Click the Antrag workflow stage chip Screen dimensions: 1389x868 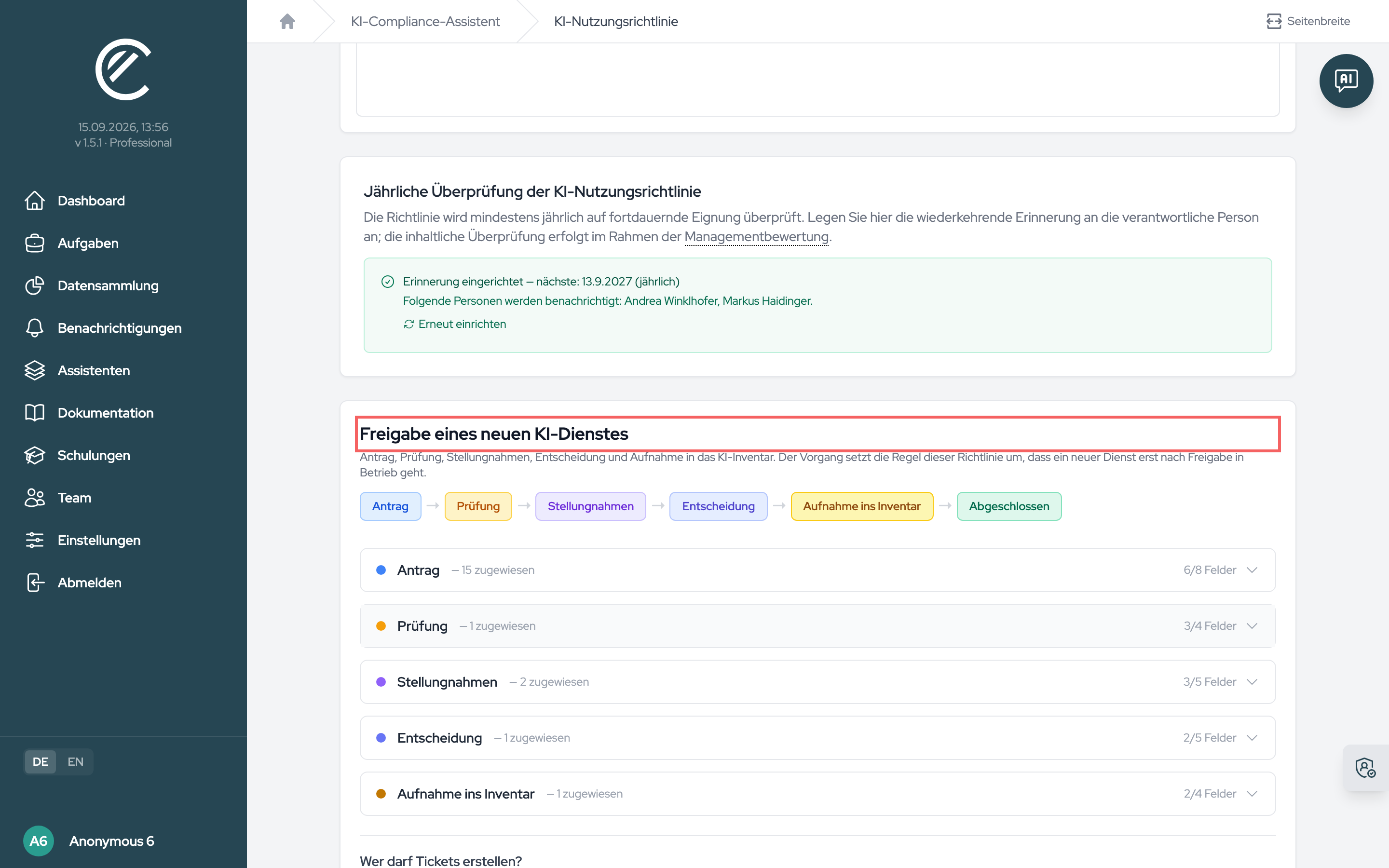click(x=390, y=506)
